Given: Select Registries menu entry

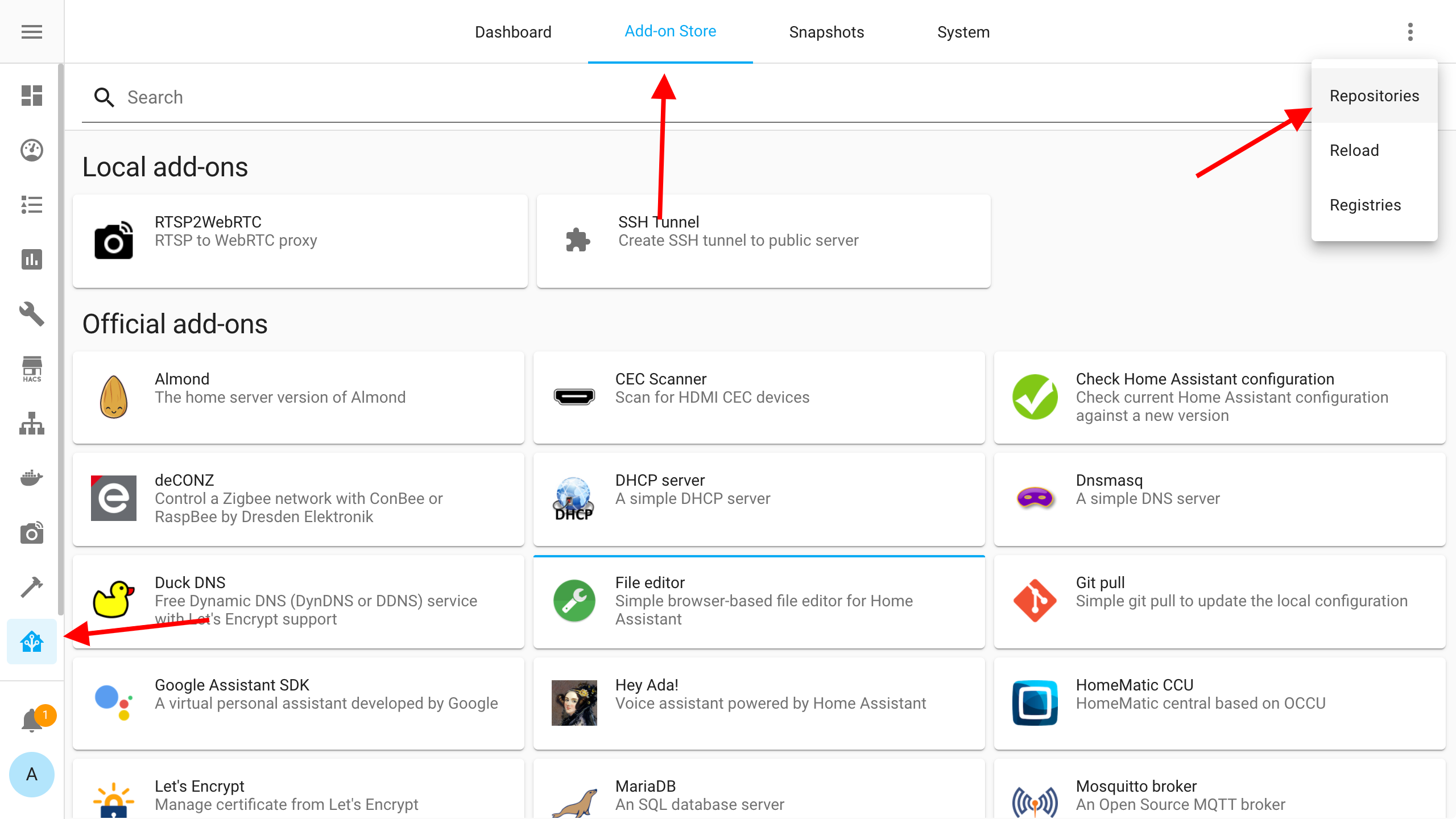Looking at the screenshot, I should click(1365, 205).
